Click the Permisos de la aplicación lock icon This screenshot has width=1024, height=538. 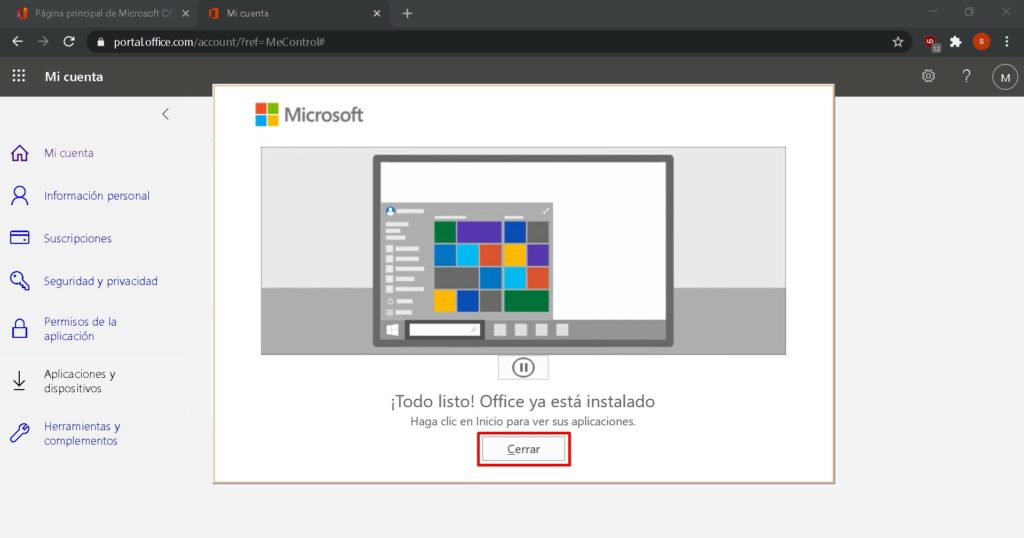click(x=19, y=329)
